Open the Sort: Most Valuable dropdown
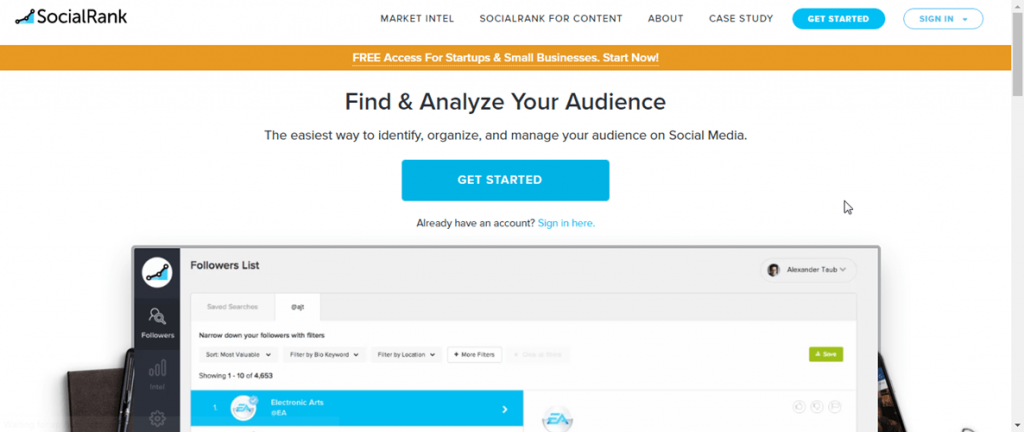Viewport: 1024px width, 432px height. point(238,354)
